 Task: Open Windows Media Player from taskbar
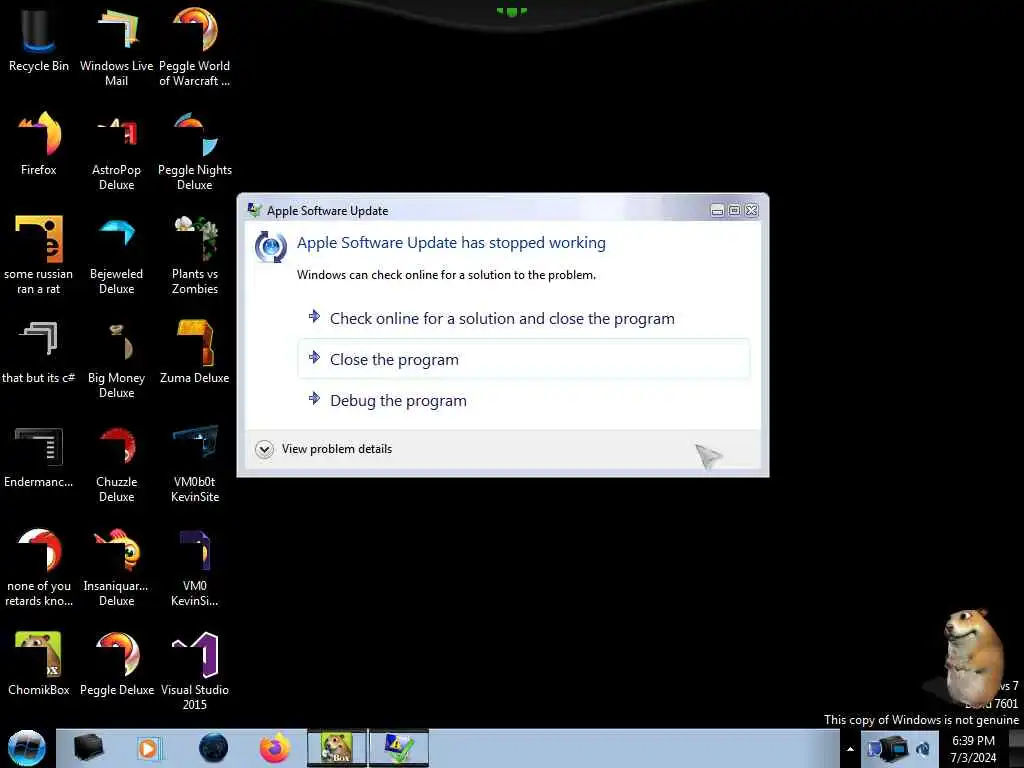(x=149, y=748)
